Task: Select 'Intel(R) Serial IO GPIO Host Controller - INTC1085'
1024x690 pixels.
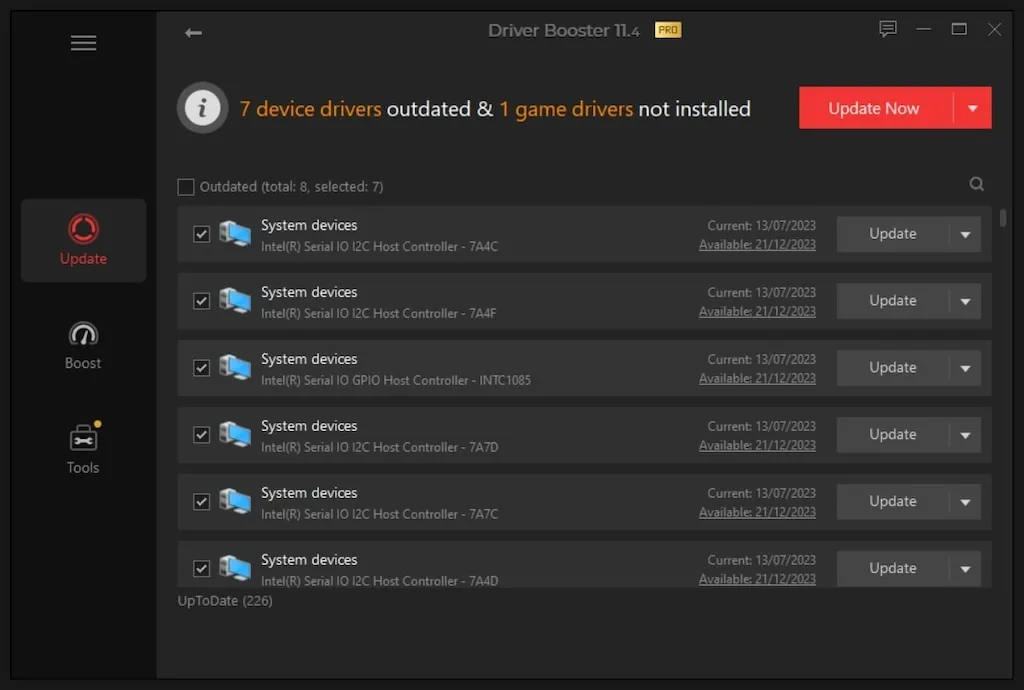Action: [396, 381]
